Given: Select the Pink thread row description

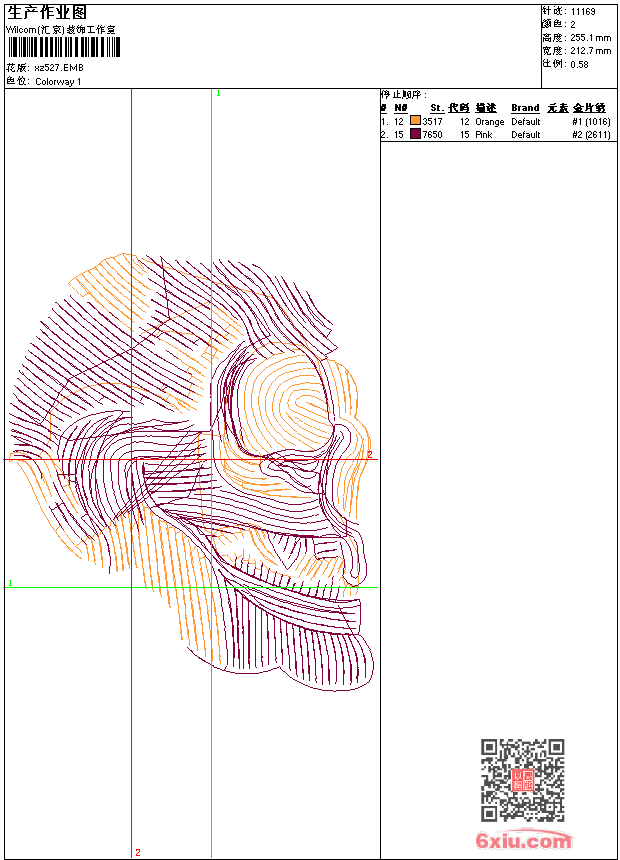Looking at the screenshot, I should pos(484,135).
